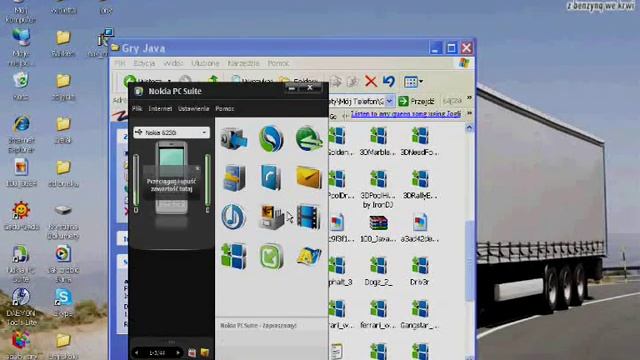Open Contacts blue phone book icon

271,178
